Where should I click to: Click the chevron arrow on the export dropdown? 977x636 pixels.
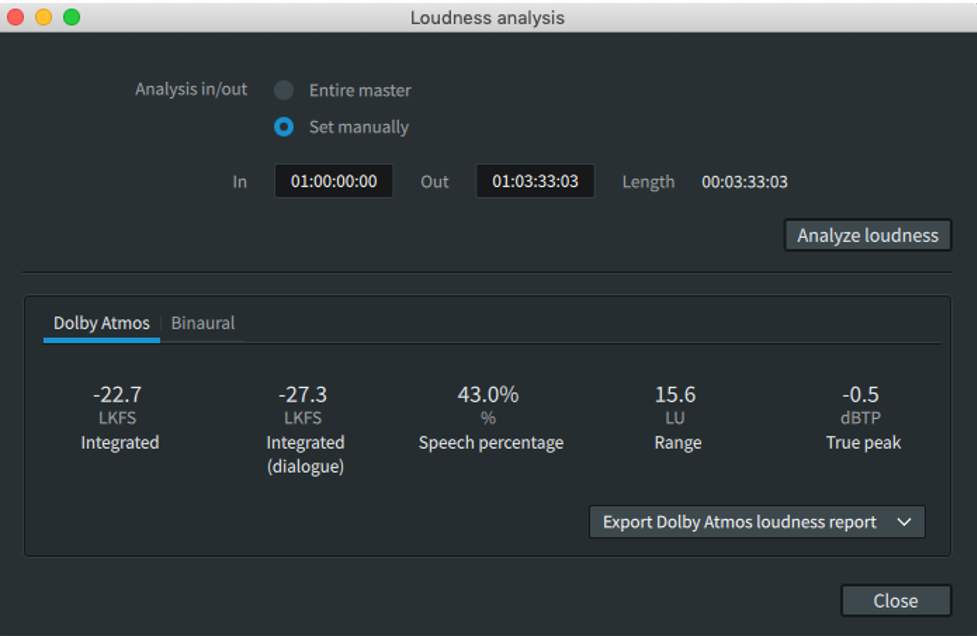(x=904, y=522)
